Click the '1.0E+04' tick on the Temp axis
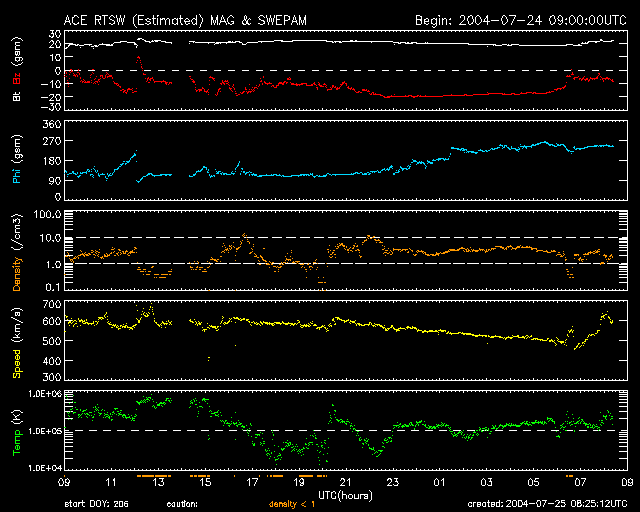Viewport: 640px width, 512px height. tap(45, 468)
